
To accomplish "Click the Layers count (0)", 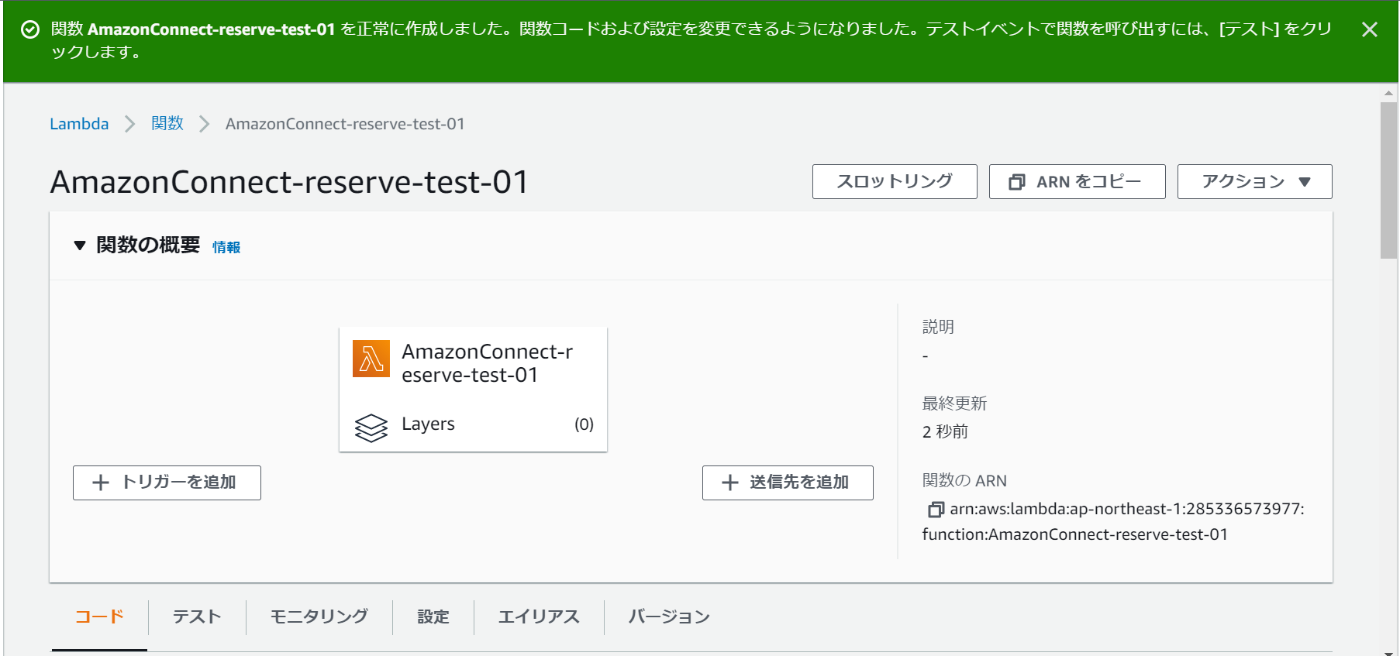I will (584, 424).
